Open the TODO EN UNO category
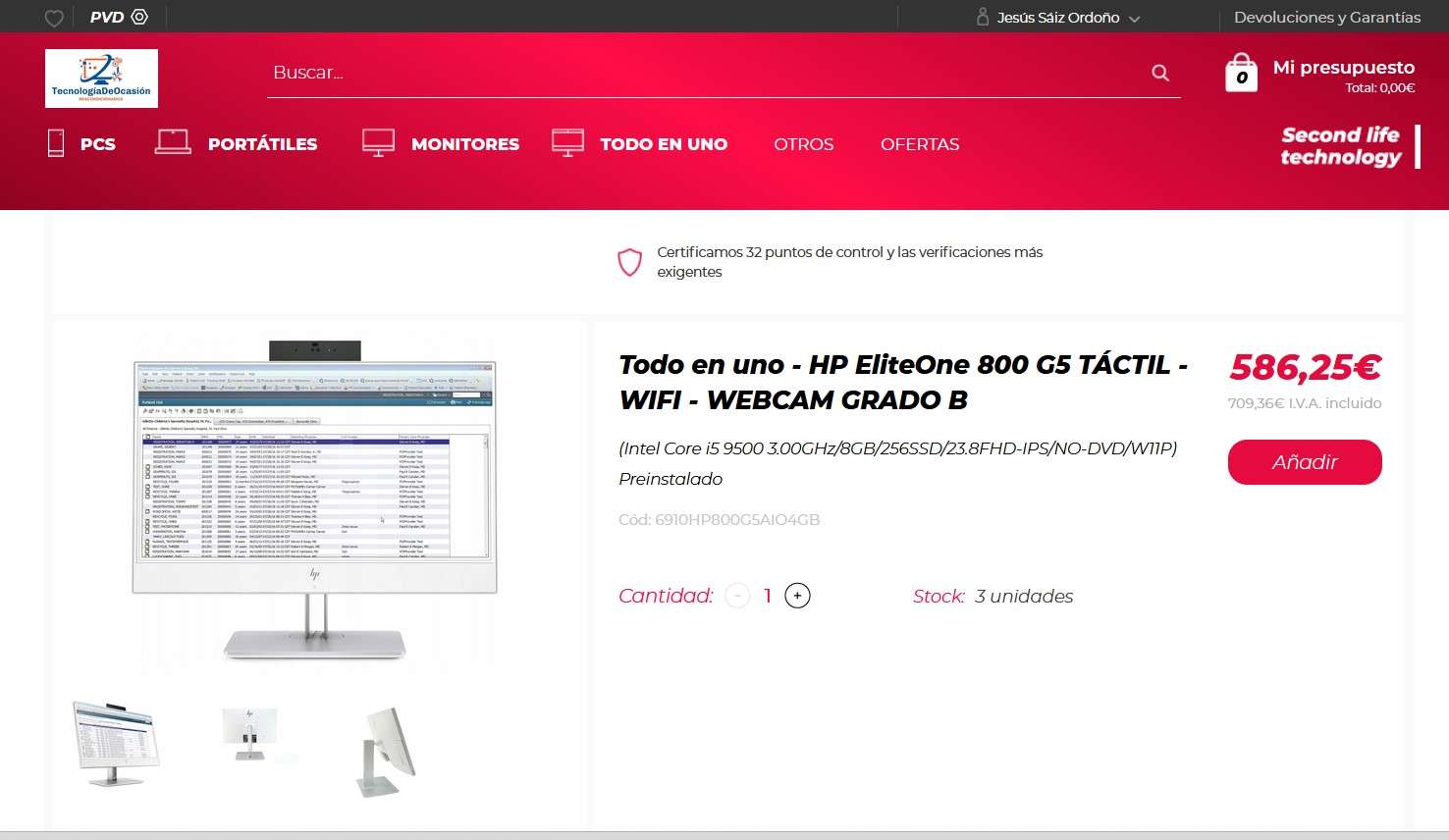This screenshot has width=1449, height=840. coord(640,143)
